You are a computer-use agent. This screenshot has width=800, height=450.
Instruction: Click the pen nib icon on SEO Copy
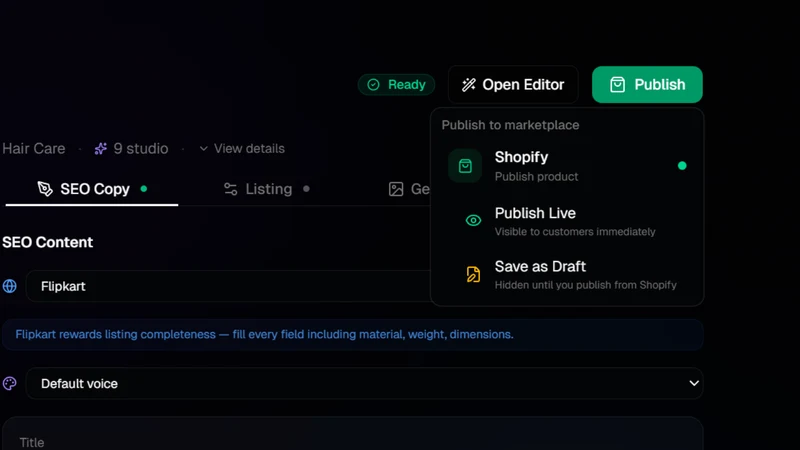coord(45,189)
